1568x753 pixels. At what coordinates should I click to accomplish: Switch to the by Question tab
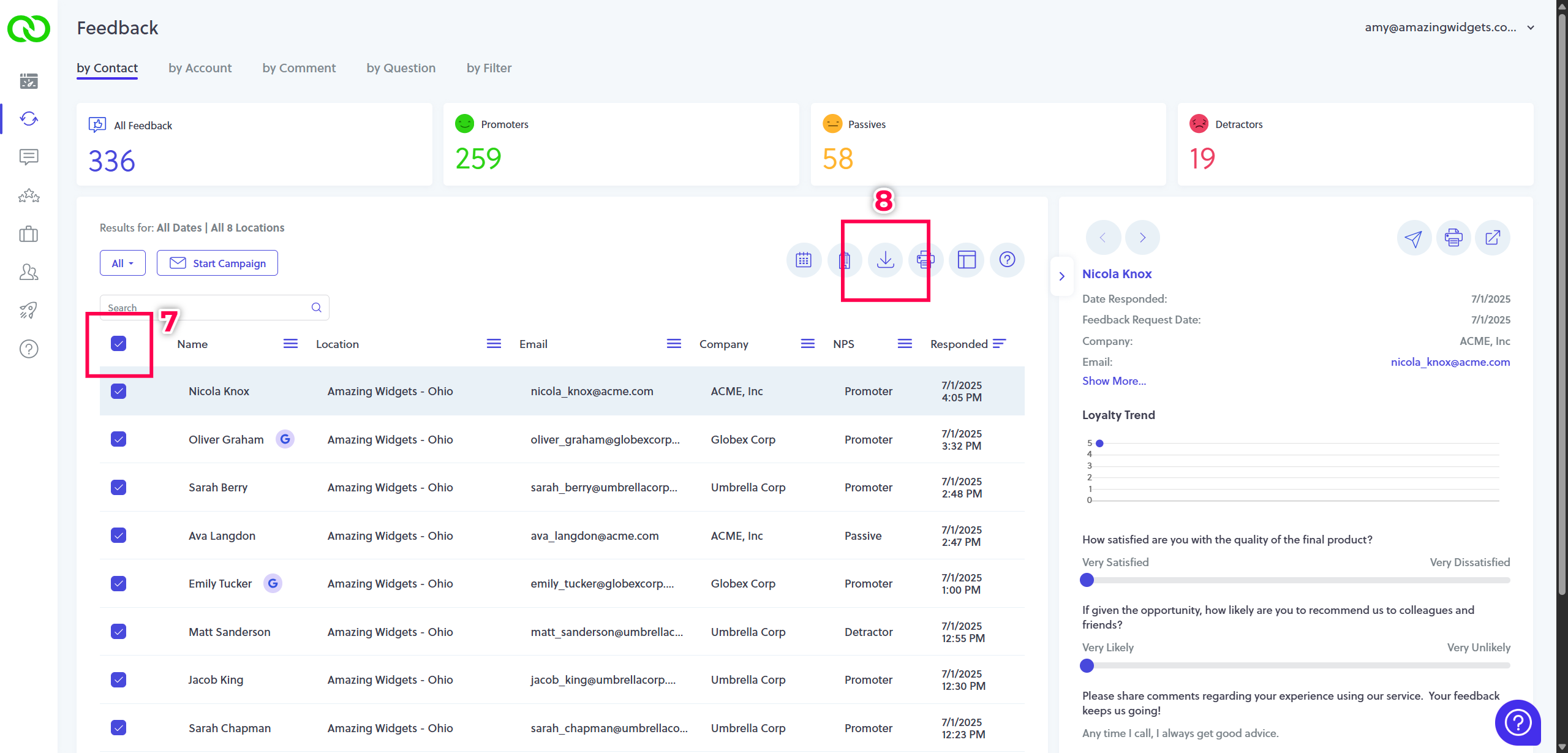click(401, 68)
